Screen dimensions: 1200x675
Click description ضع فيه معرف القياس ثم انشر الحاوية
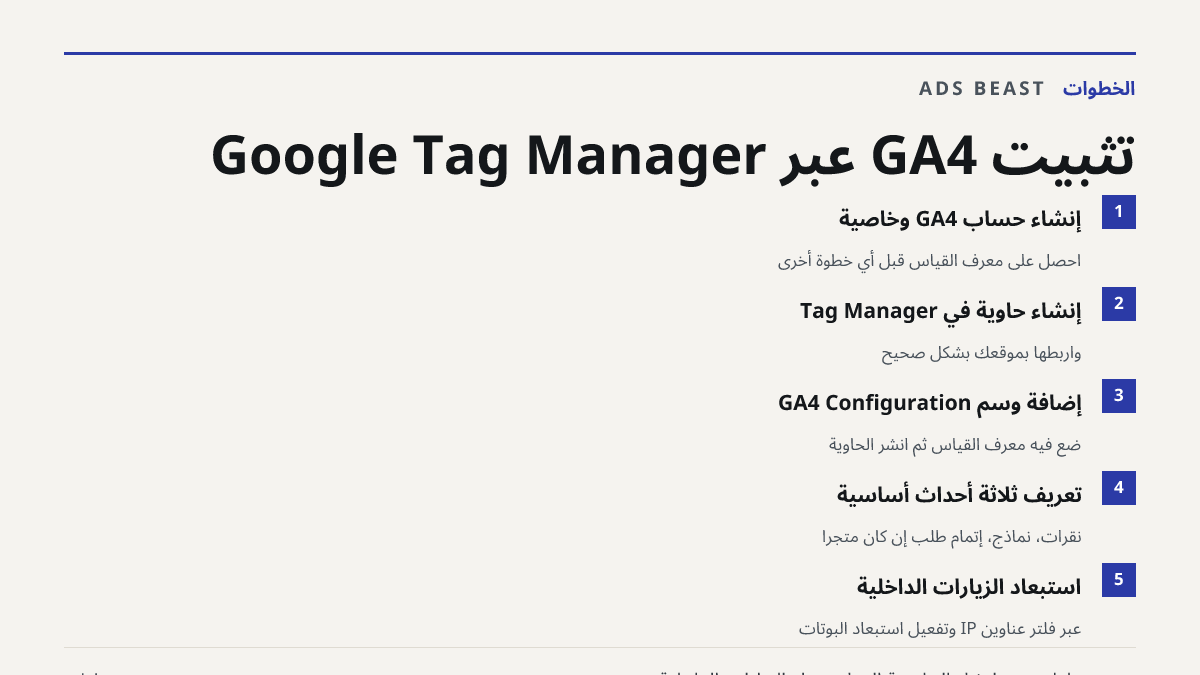coord(955,445)
